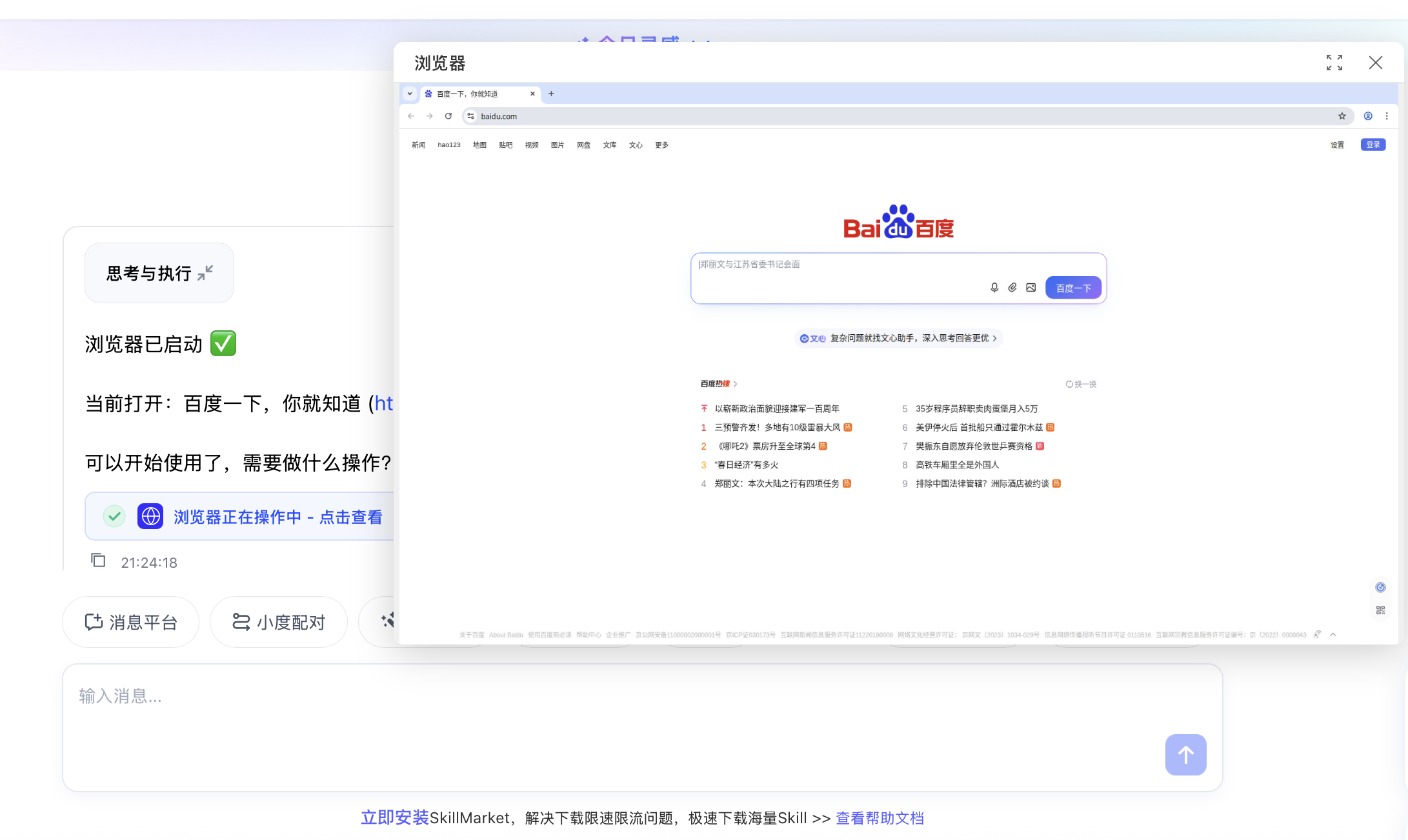Click the 消息平台 button
This screenshot has height=840, width=1408.
[x=131, y=622]
